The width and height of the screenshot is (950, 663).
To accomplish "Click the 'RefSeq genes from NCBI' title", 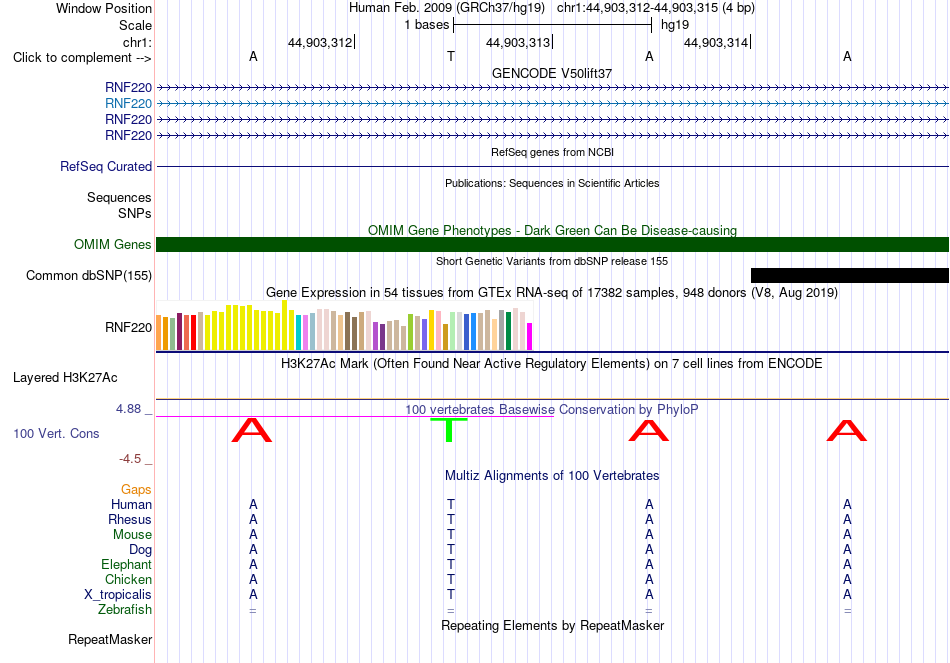I will point(552,152).
